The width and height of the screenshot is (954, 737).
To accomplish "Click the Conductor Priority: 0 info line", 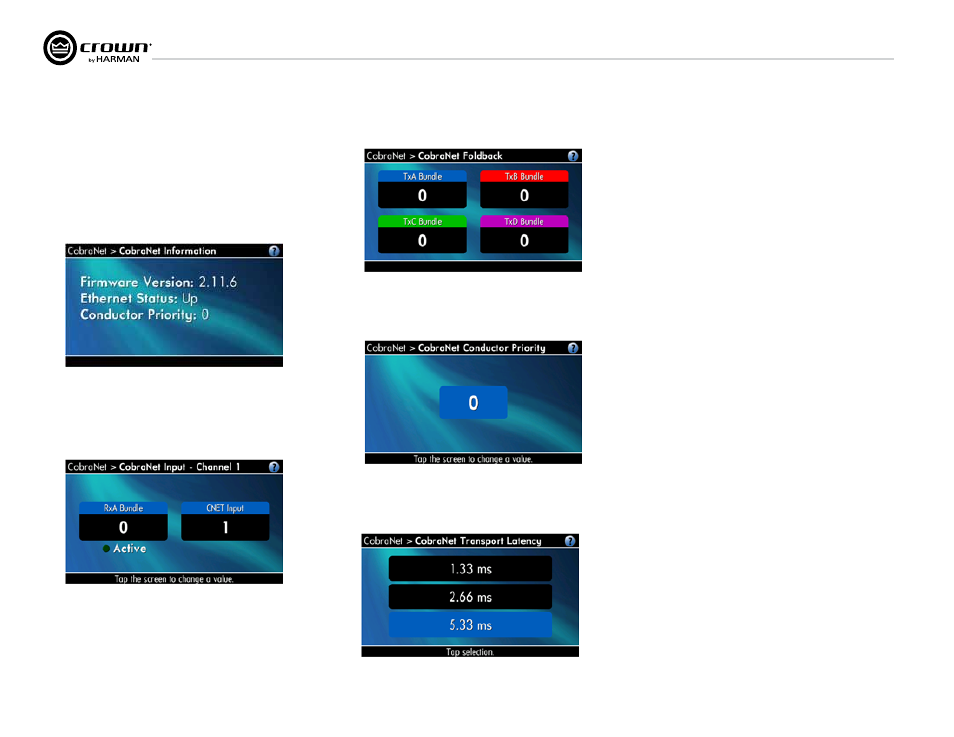I will point(144,315).
